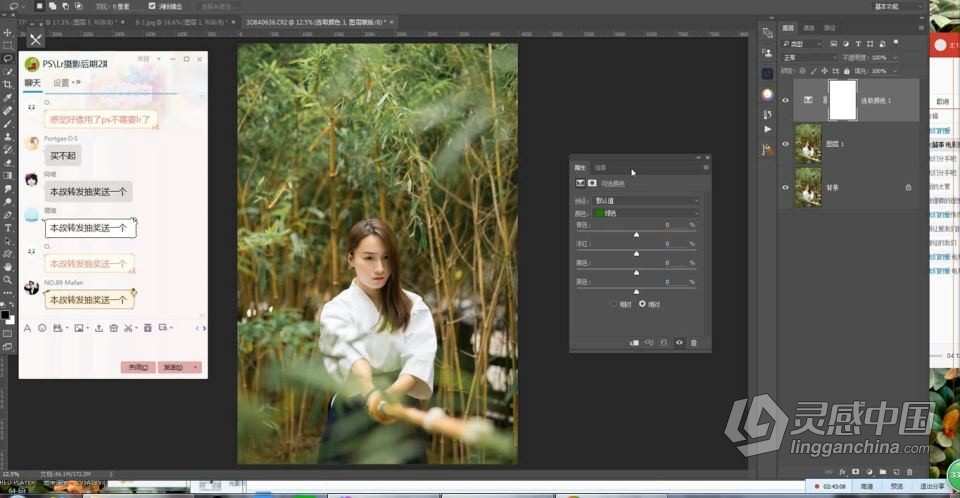Toggle visibility of 选取颜色 1 layer

pos(785,101)
